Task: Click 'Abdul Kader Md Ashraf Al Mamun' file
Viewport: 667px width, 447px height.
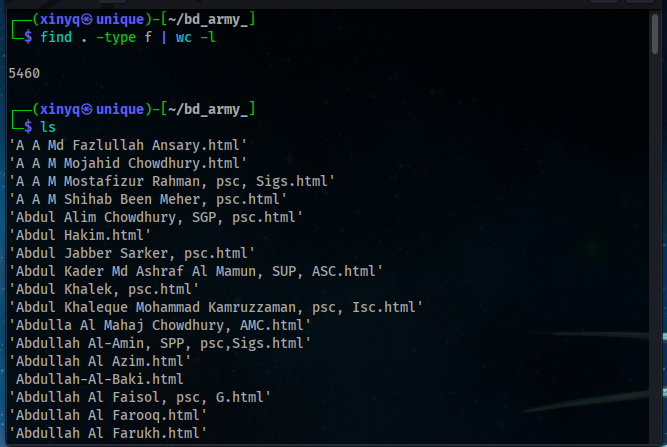Action: 195,271
